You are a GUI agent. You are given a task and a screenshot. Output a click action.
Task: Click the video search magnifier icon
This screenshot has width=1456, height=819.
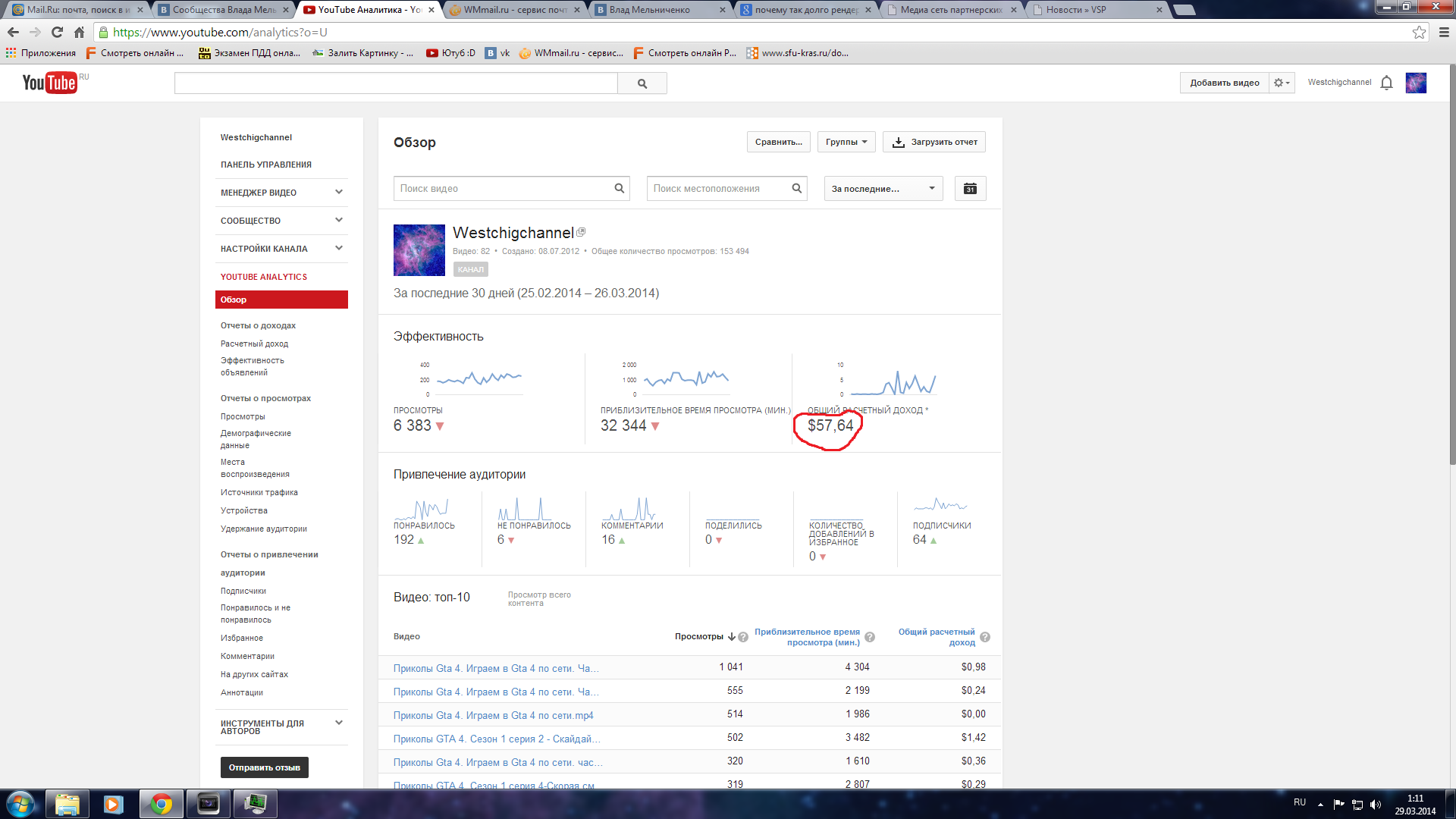(620, 188)
